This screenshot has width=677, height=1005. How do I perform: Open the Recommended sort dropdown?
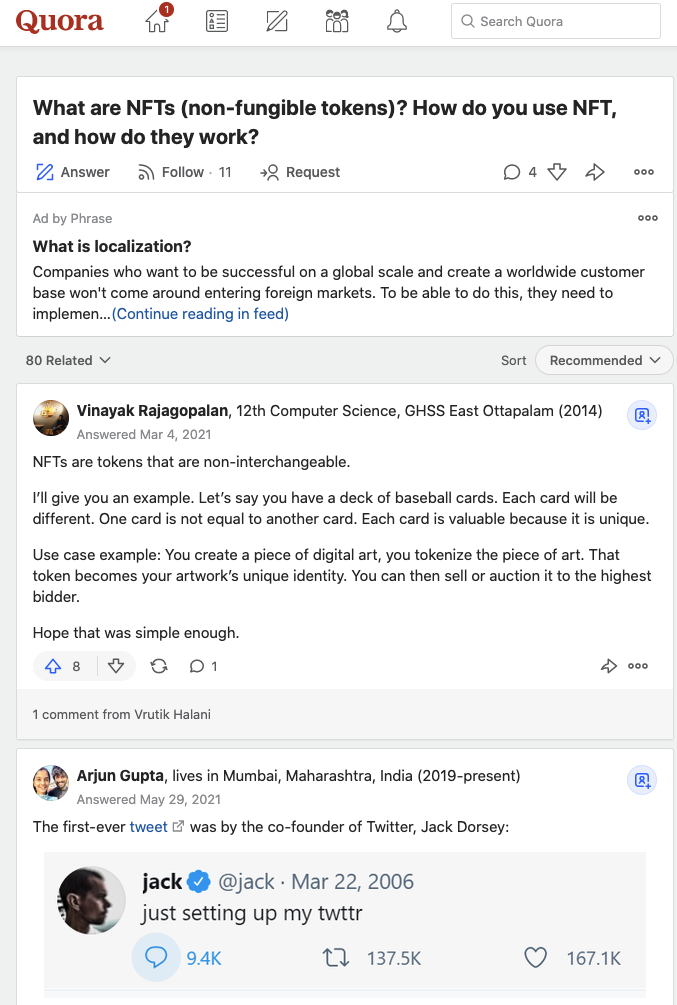pyautogui.click(x=604, y=360)
